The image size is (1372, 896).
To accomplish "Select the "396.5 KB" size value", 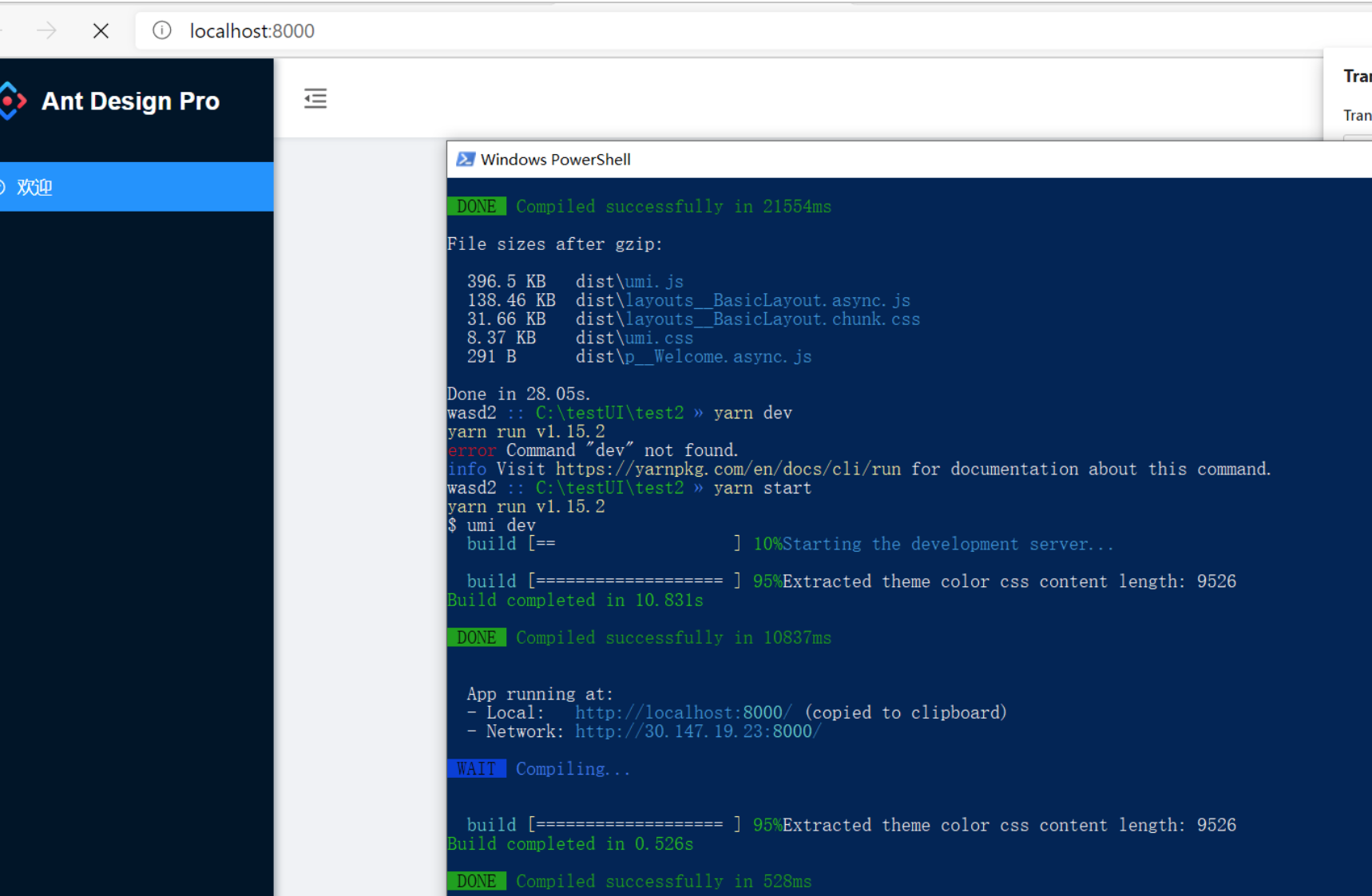I will [x=506, y=282].
